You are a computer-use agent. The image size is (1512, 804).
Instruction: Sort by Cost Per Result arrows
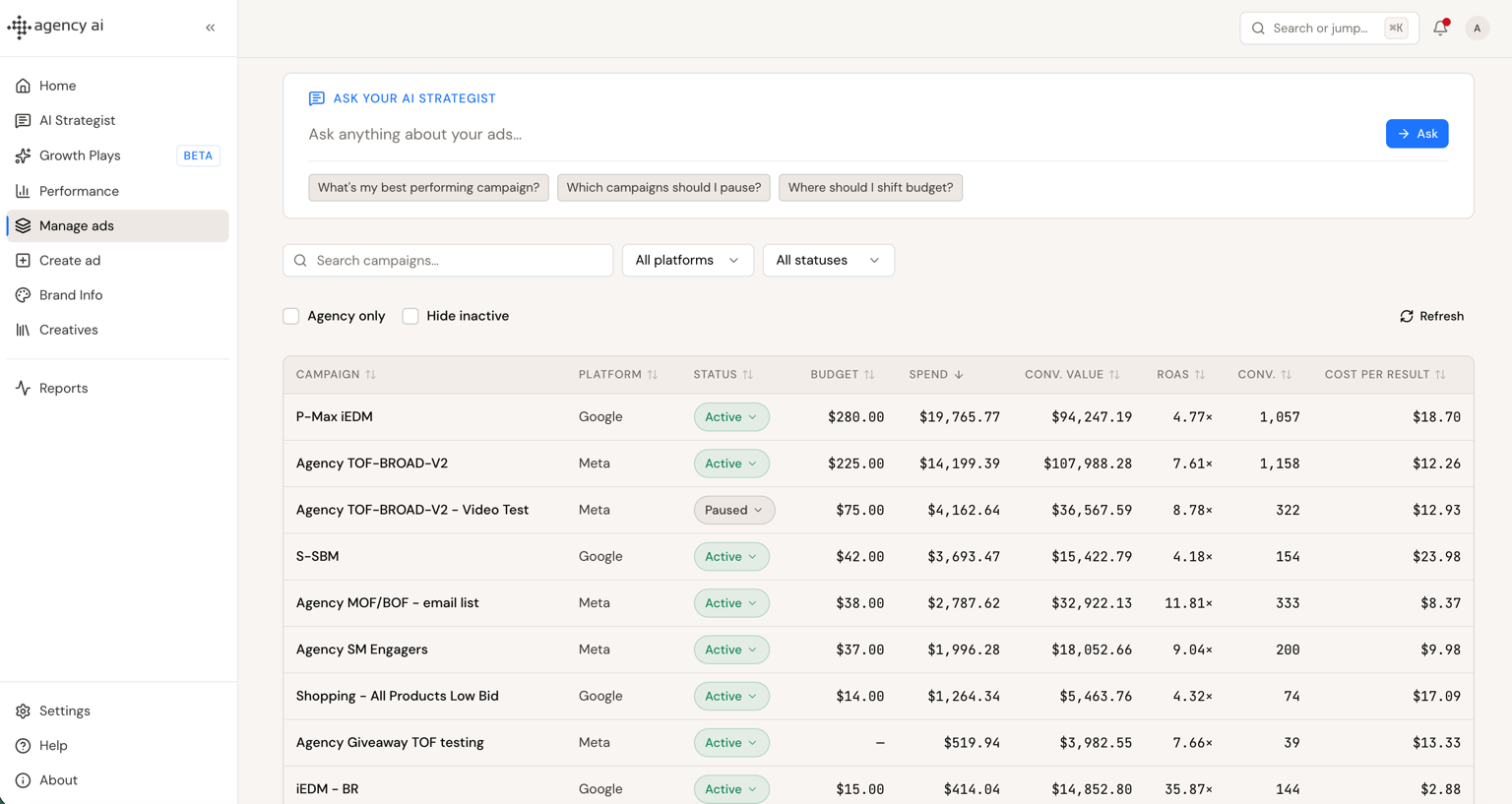(x=1440, y=375)
